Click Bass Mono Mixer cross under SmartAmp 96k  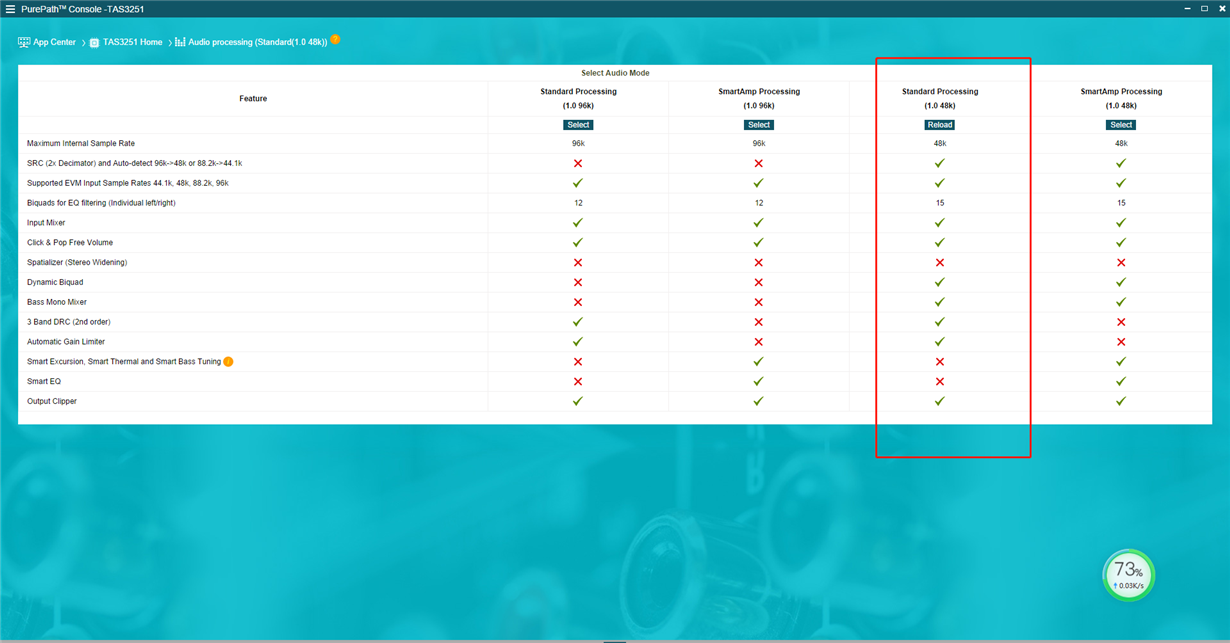click(x=759, y=302)
